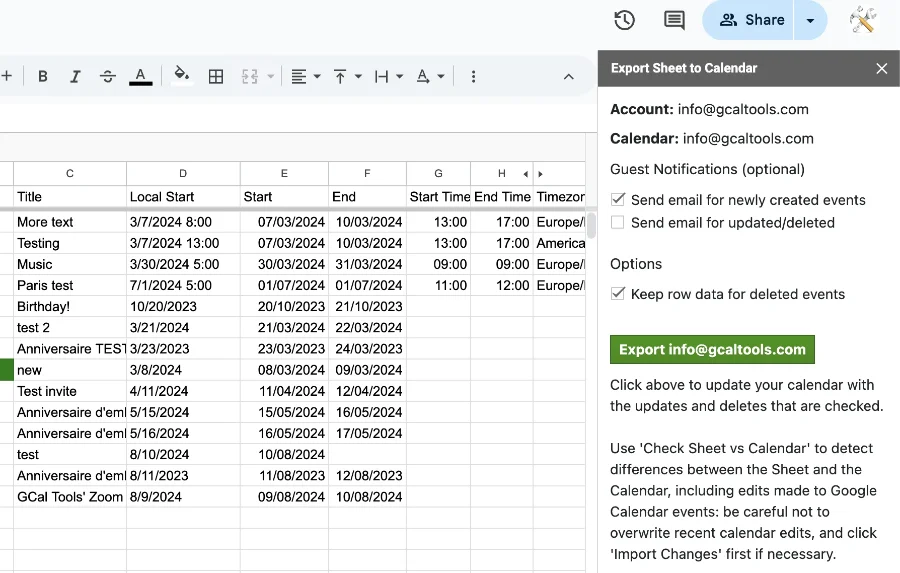Select column G header
This screenshot has width=900, height=573.
[x=439, y=173]
